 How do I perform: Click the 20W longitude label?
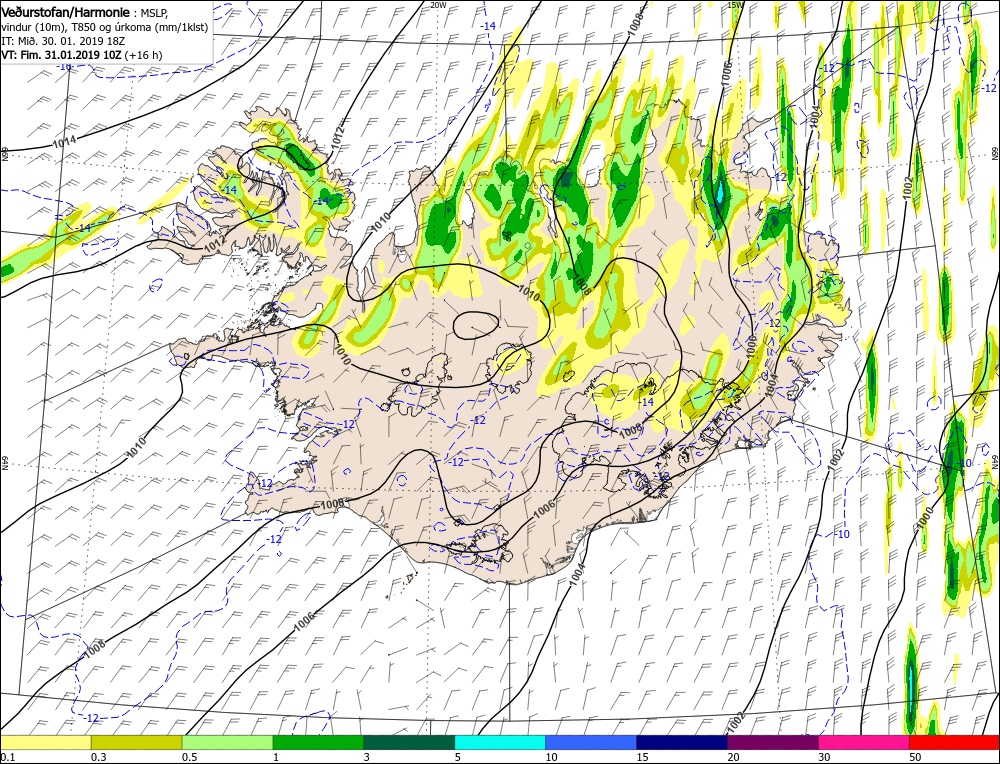pos(438,4)
